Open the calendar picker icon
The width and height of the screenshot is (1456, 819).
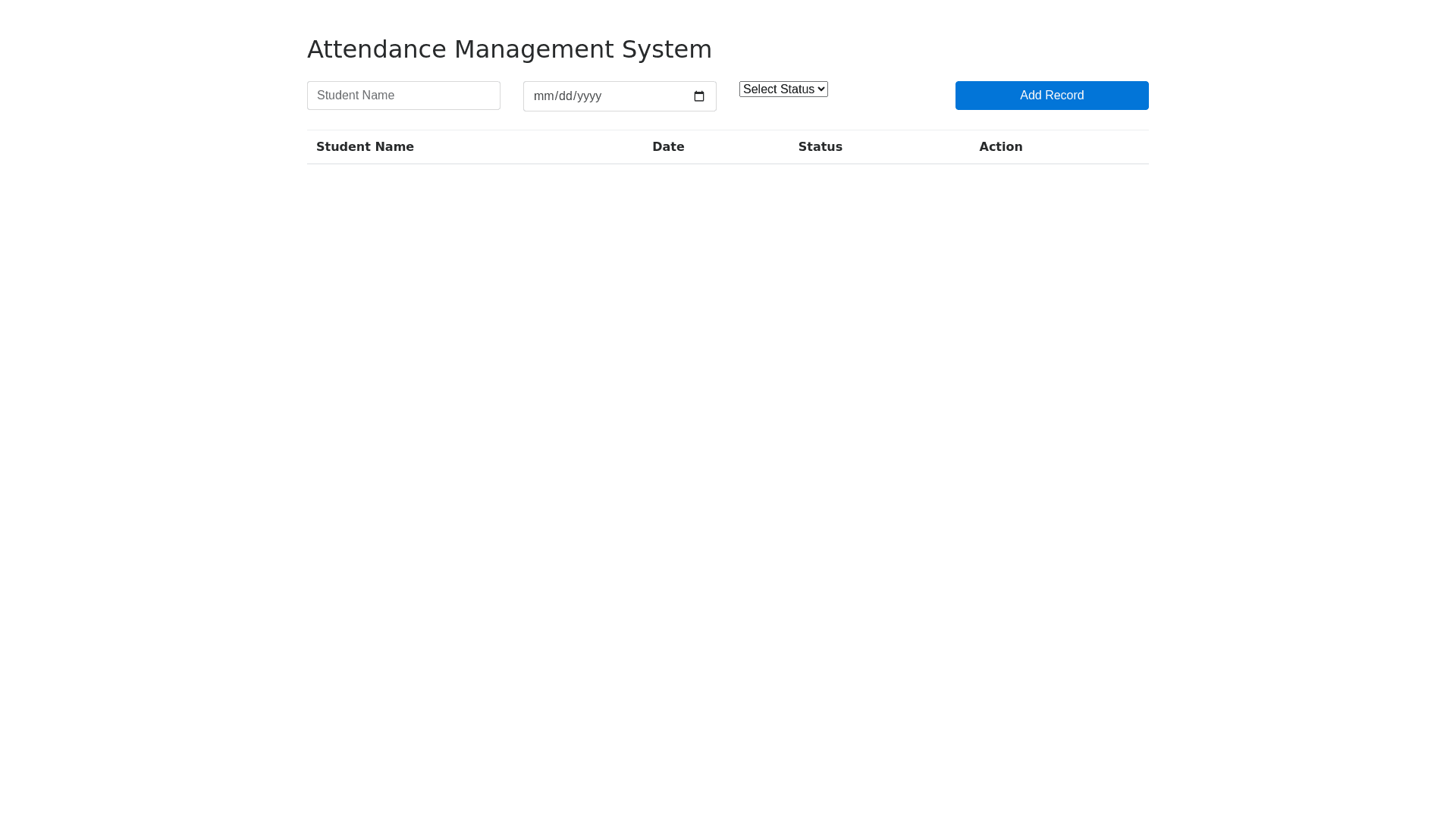pos(698,96)
